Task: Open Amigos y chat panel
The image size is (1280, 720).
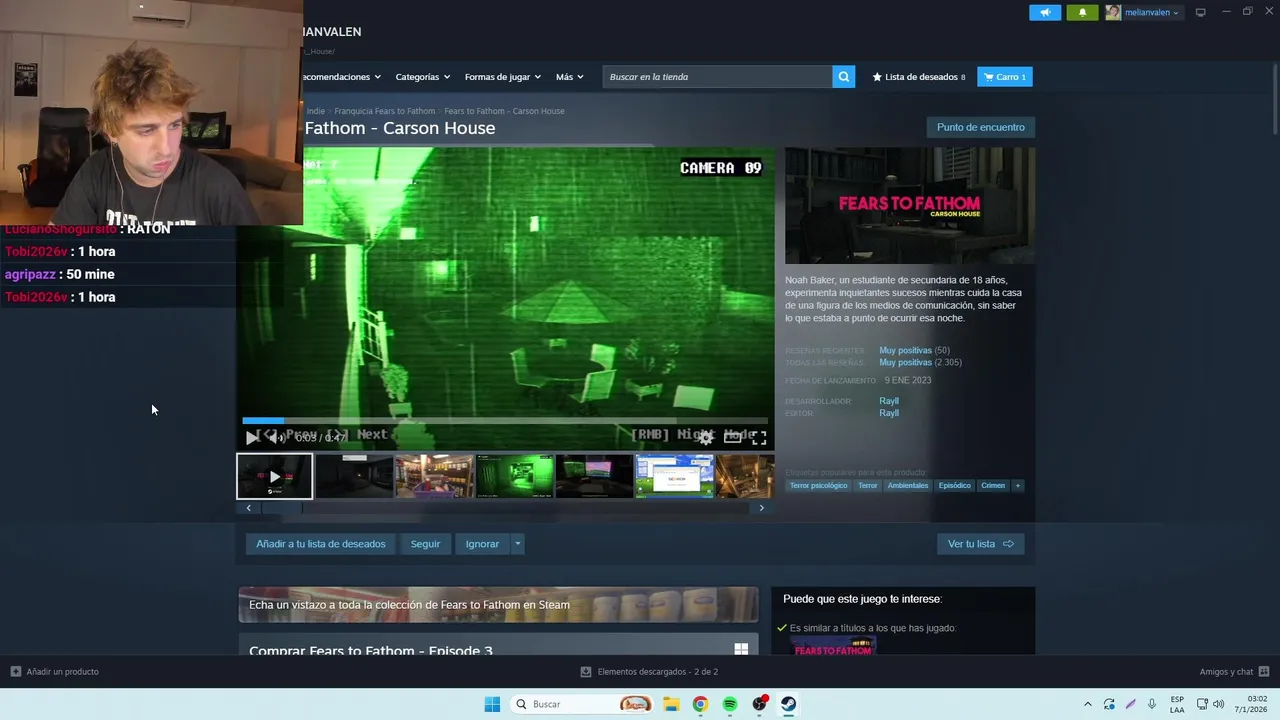Action: tap(1234, 672)
